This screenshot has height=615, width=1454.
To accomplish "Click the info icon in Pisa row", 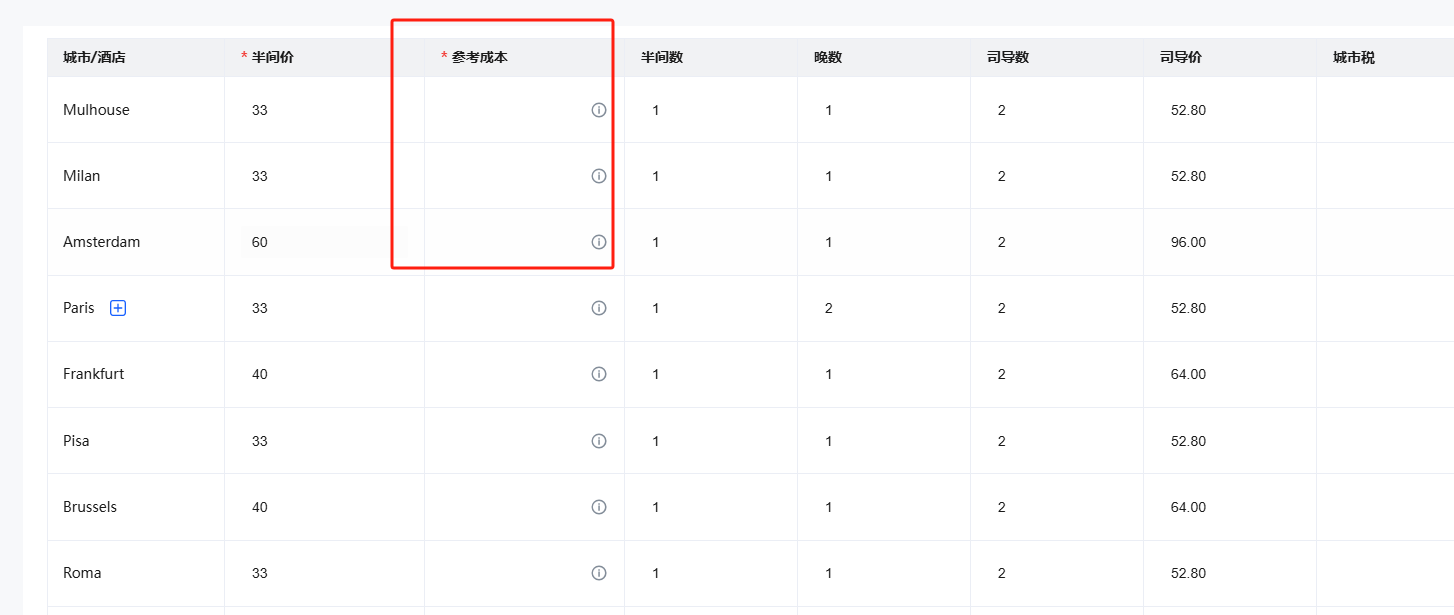I will pos(599,441).
